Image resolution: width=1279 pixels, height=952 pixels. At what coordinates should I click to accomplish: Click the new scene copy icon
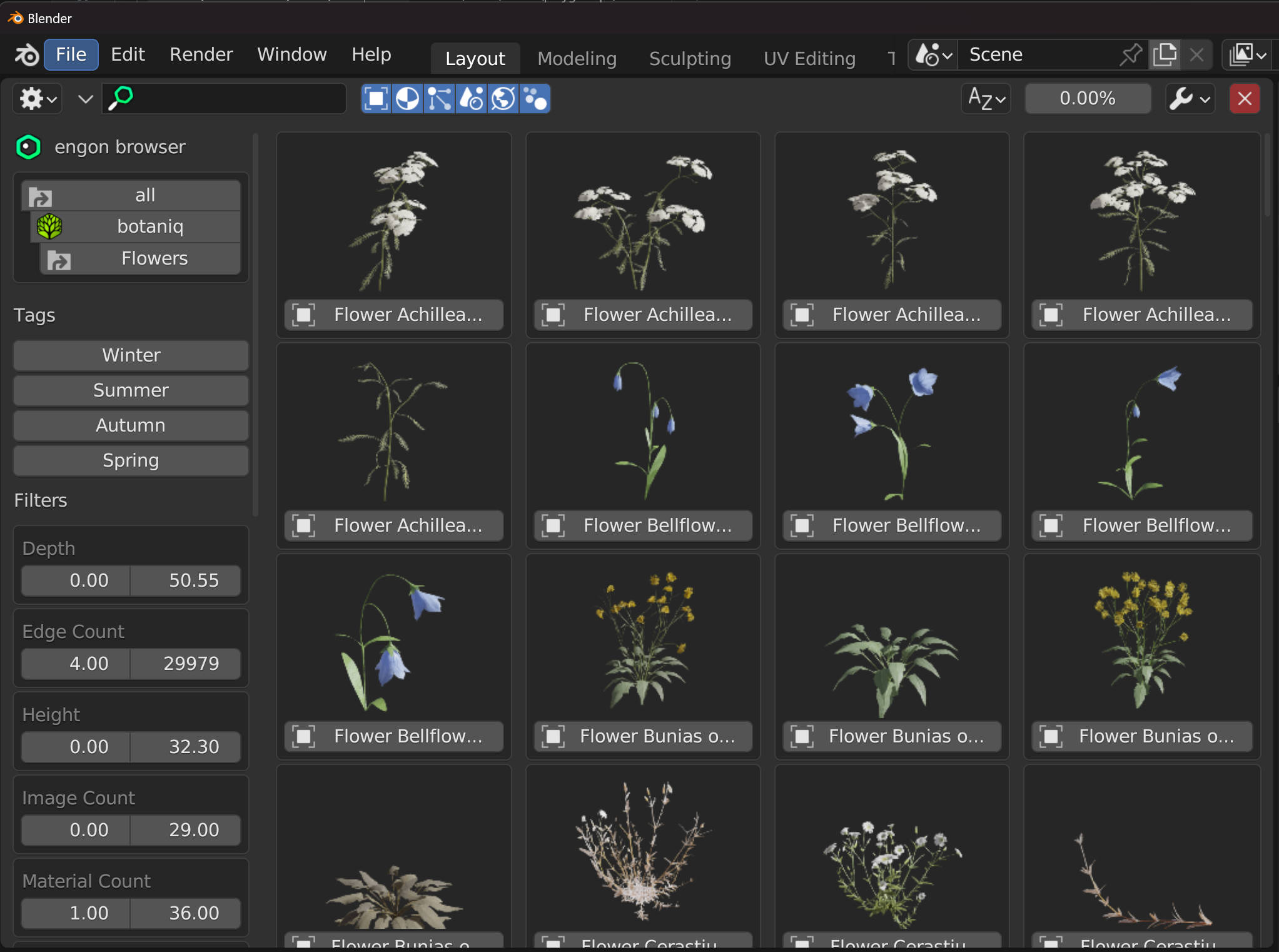(x=1165, y=55)
